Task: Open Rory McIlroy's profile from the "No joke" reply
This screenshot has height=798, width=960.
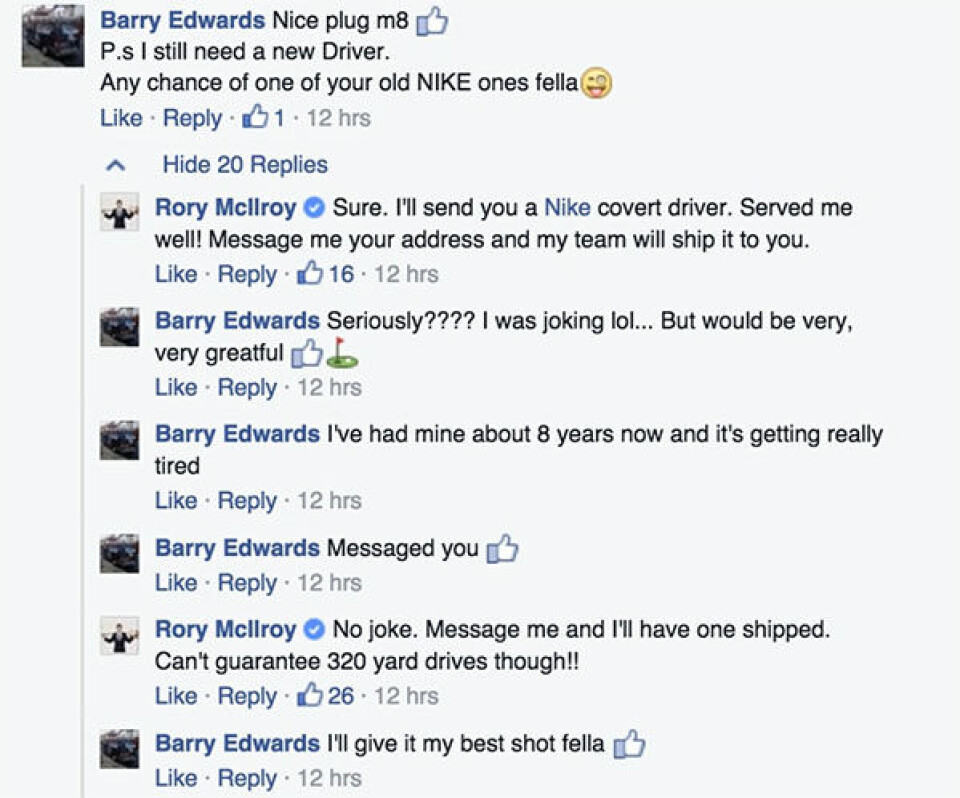Action: tap(225, 630)
